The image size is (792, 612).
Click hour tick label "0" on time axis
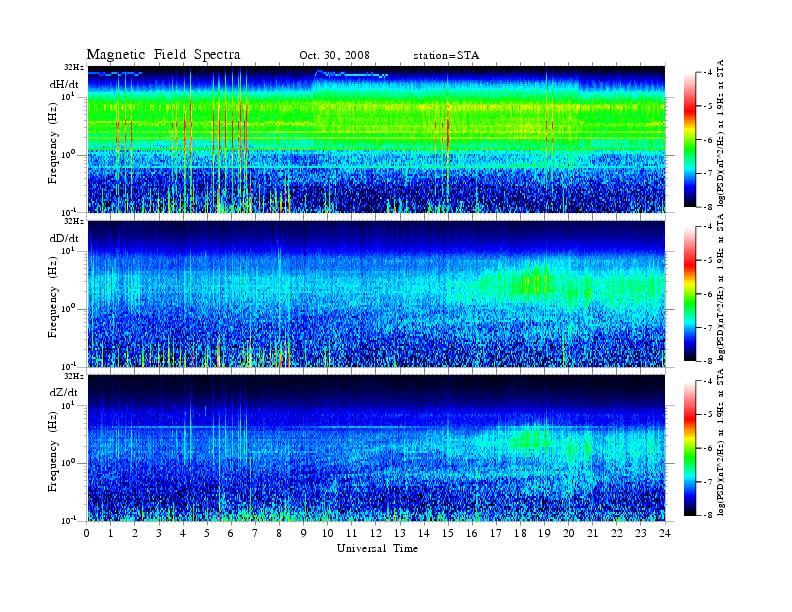(x=87, y=533)
